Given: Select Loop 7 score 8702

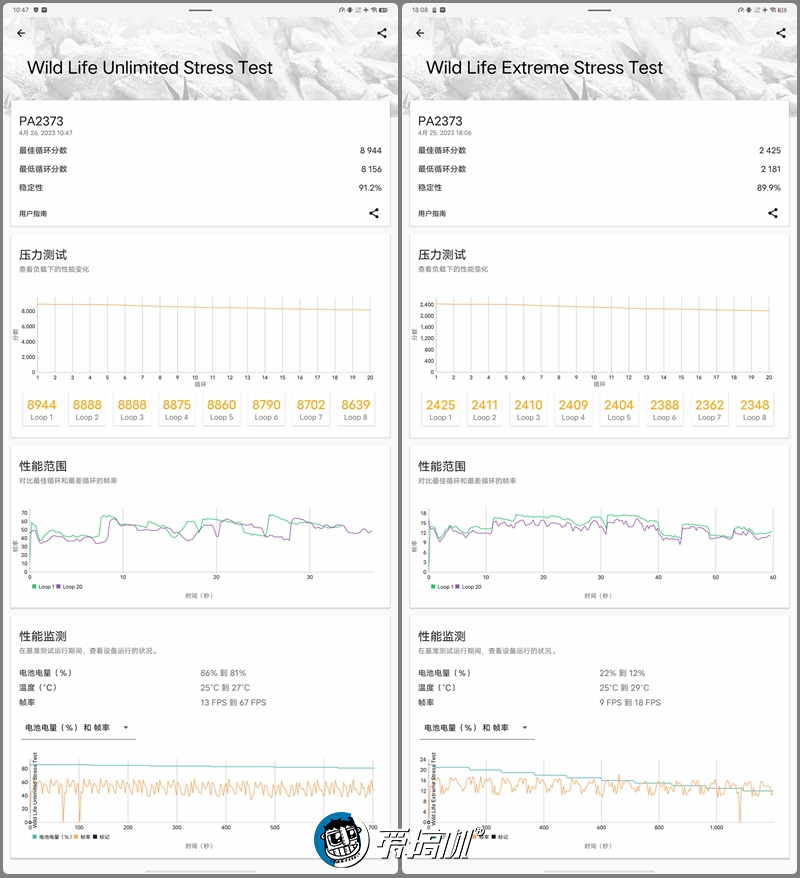Looking at the screenshot, I should pyautogui.click(x=311, y=409).
